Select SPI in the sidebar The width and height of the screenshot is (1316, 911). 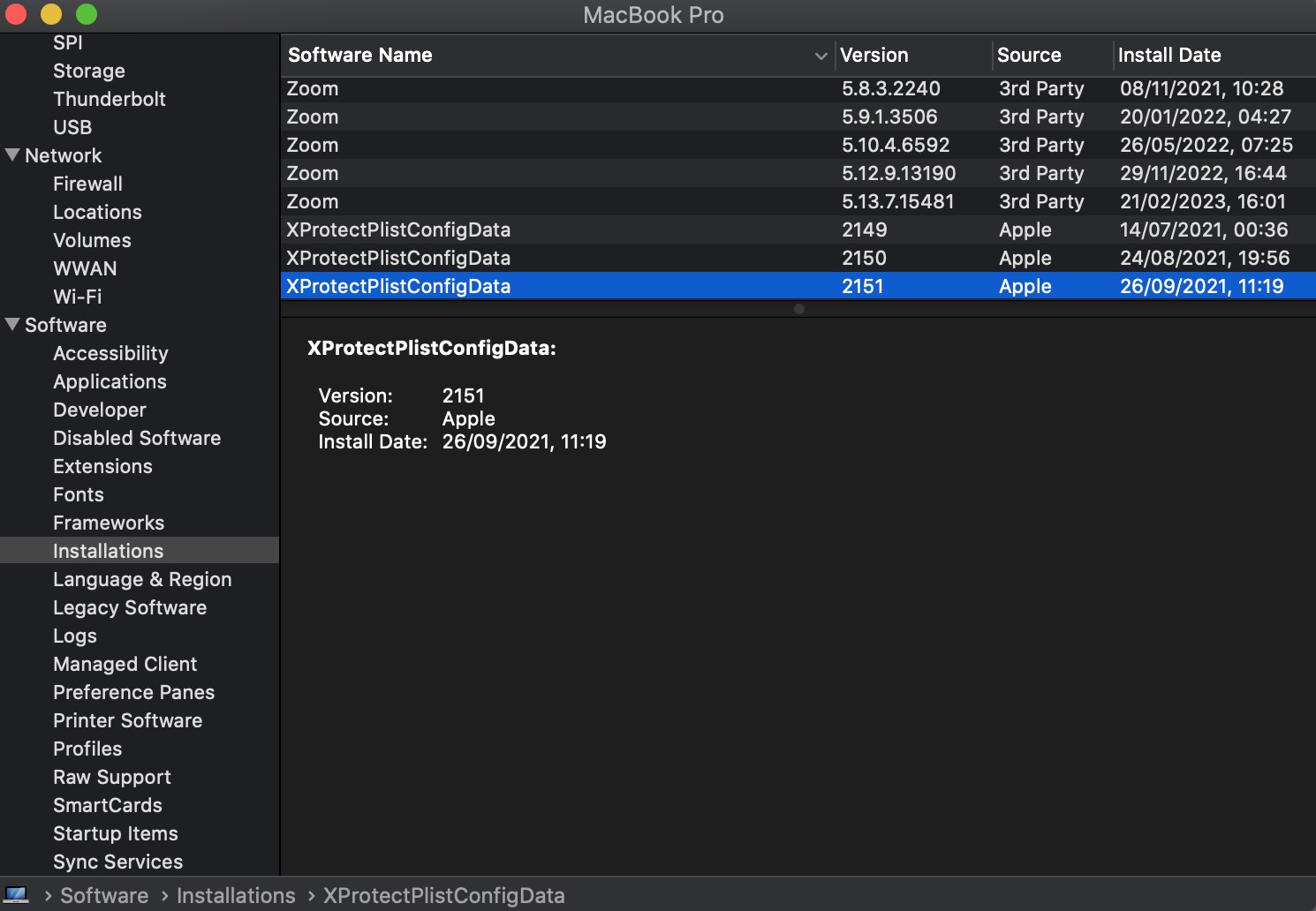pos(68,42)
